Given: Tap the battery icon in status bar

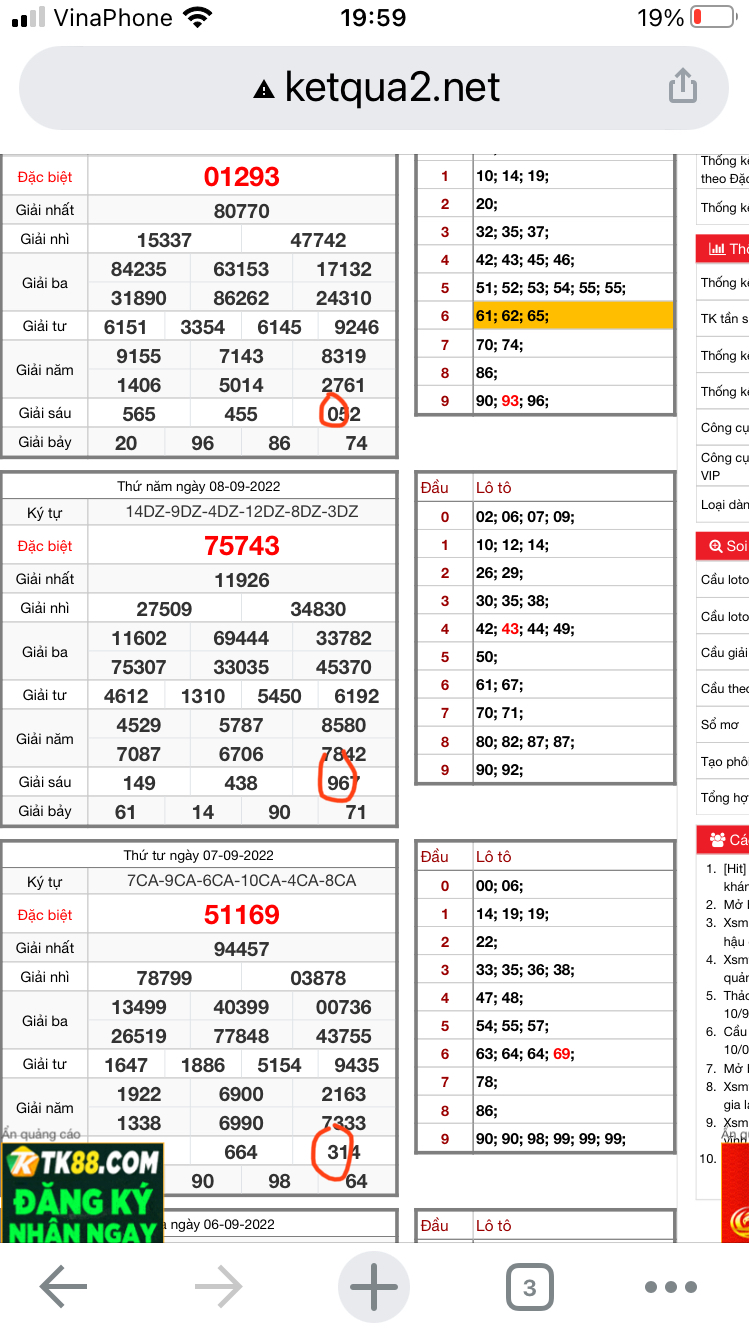Looking at the screenshot, I should pyautogui.click(x=712, y=18).
